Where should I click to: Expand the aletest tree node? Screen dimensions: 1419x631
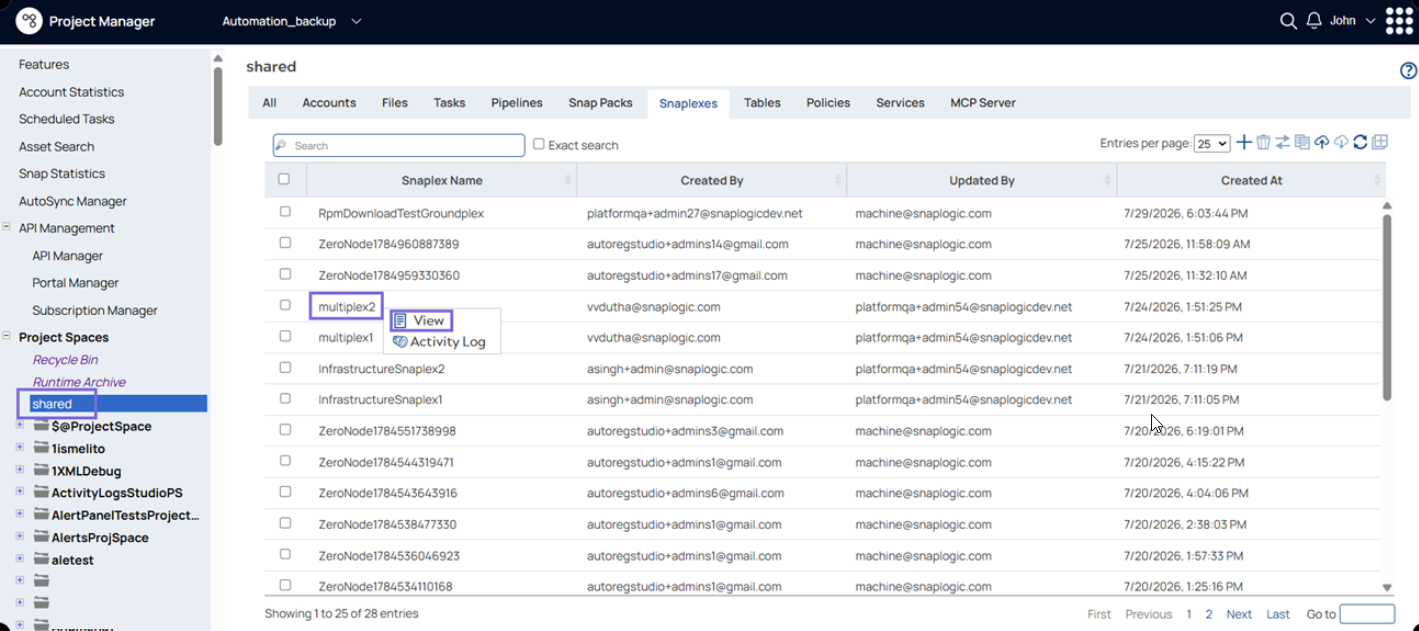pos(20,559)
